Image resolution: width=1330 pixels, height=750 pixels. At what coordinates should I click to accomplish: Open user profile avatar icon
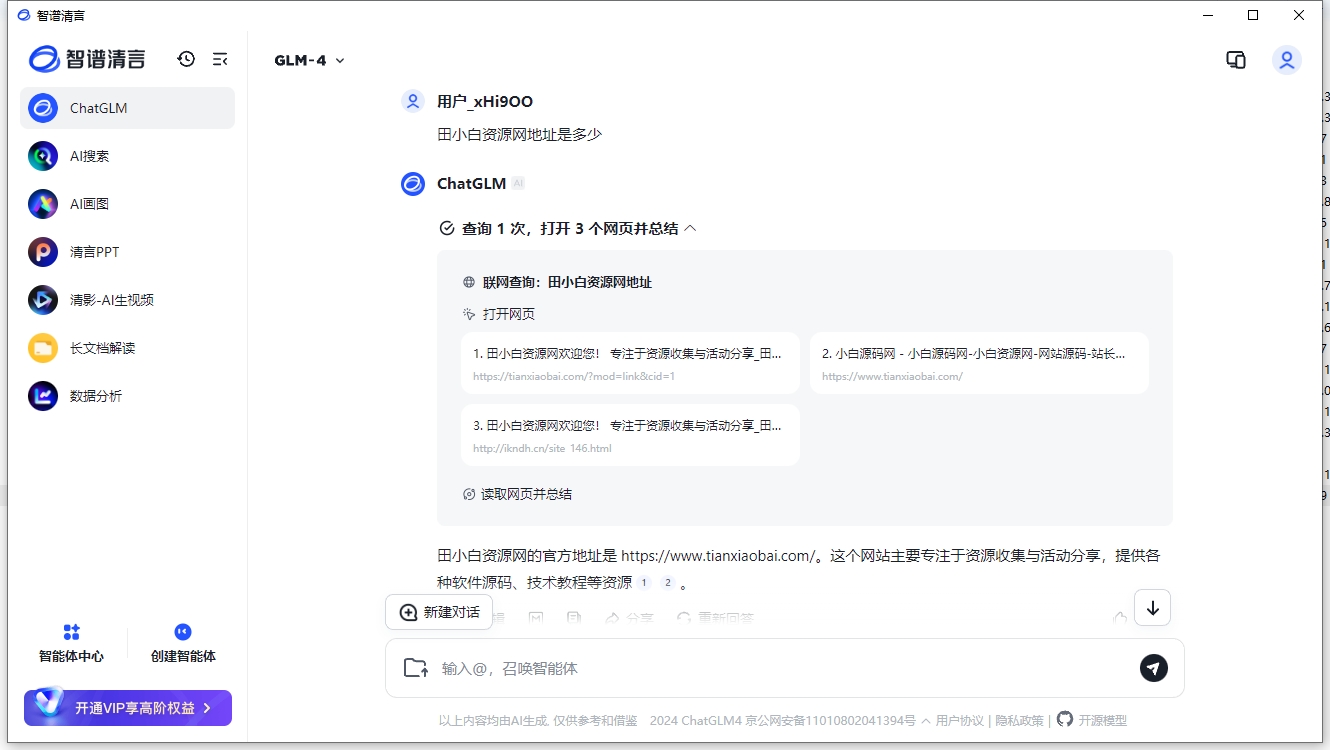[x=1287, y=60]
